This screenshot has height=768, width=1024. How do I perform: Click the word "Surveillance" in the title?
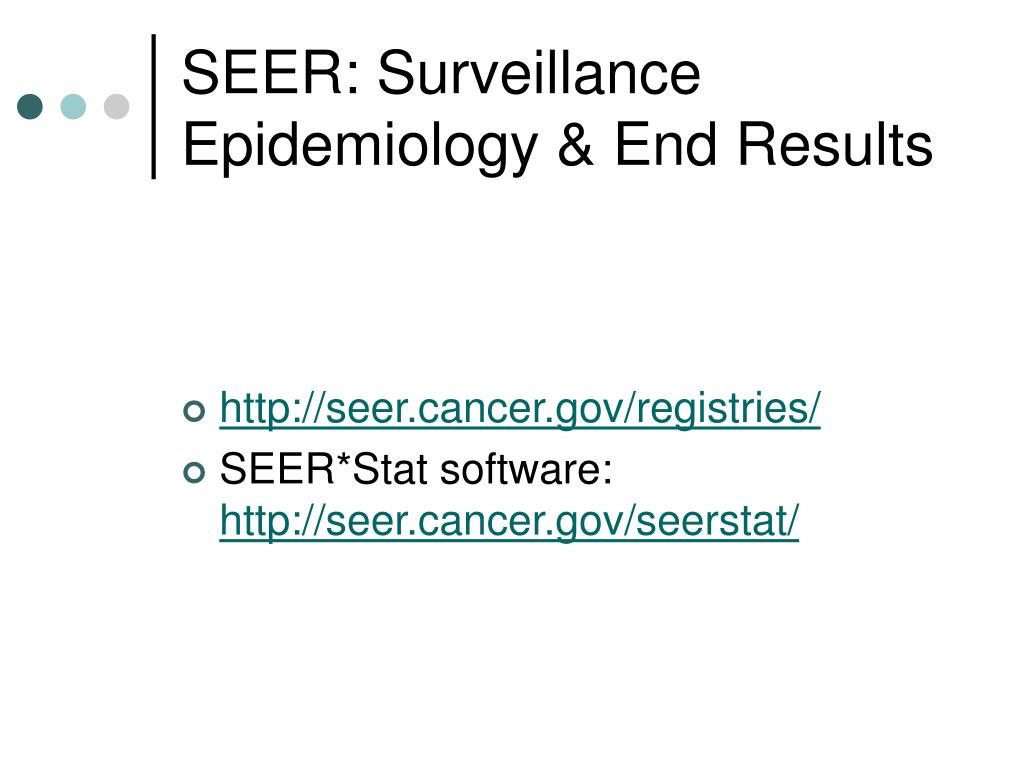coord(539,72)
